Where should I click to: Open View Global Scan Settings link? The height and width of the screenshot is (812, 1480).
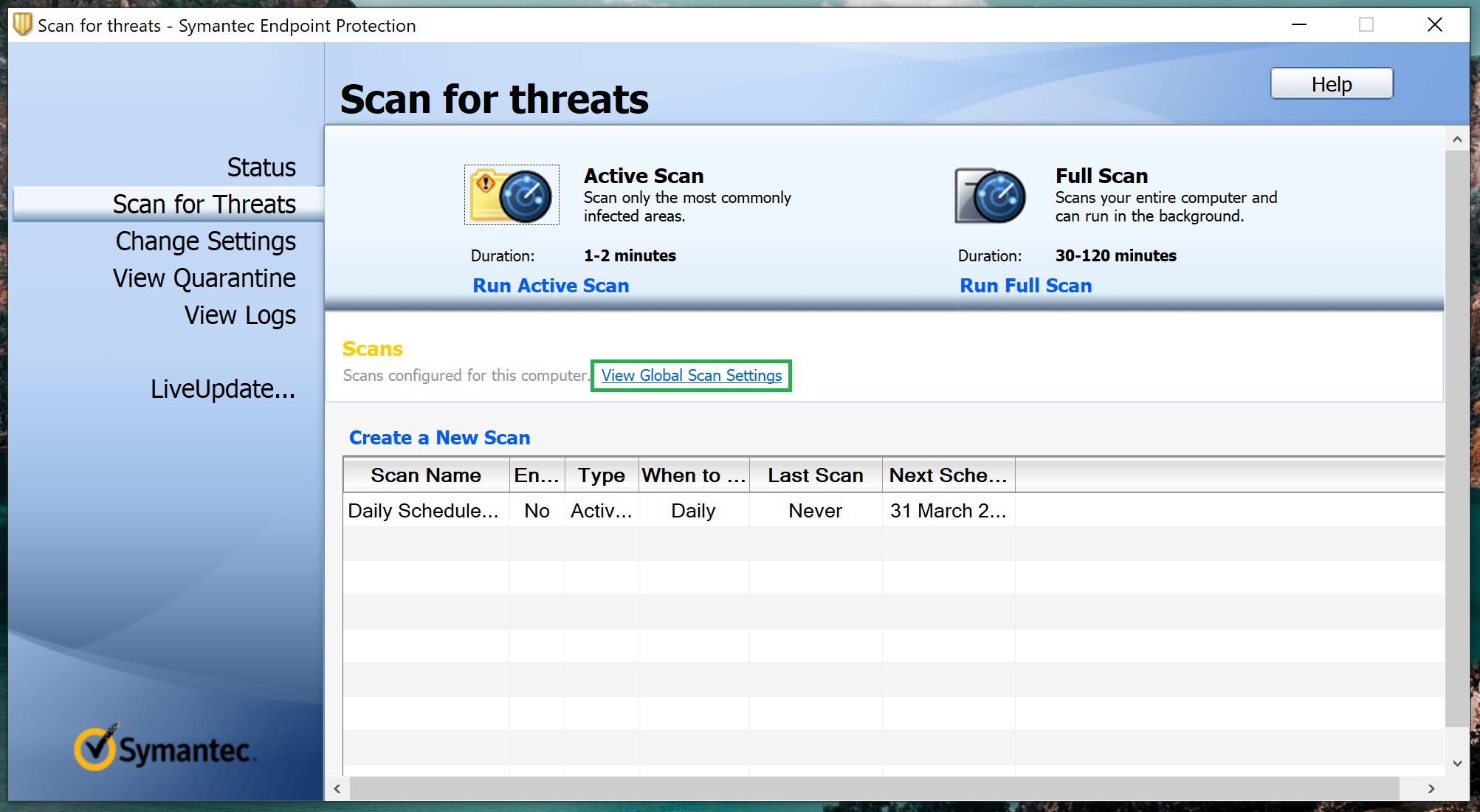click(x=691, y=376)
